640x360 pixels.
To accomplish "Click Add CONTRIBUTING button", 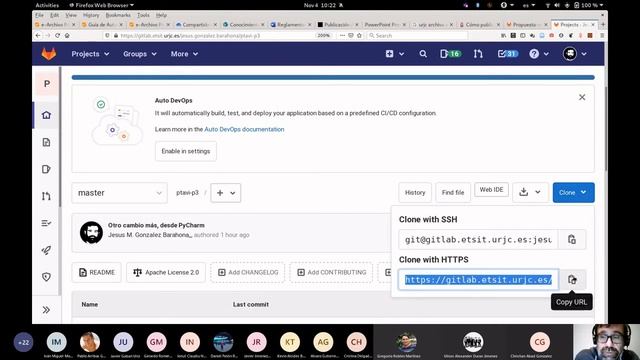I will [331, 272].
